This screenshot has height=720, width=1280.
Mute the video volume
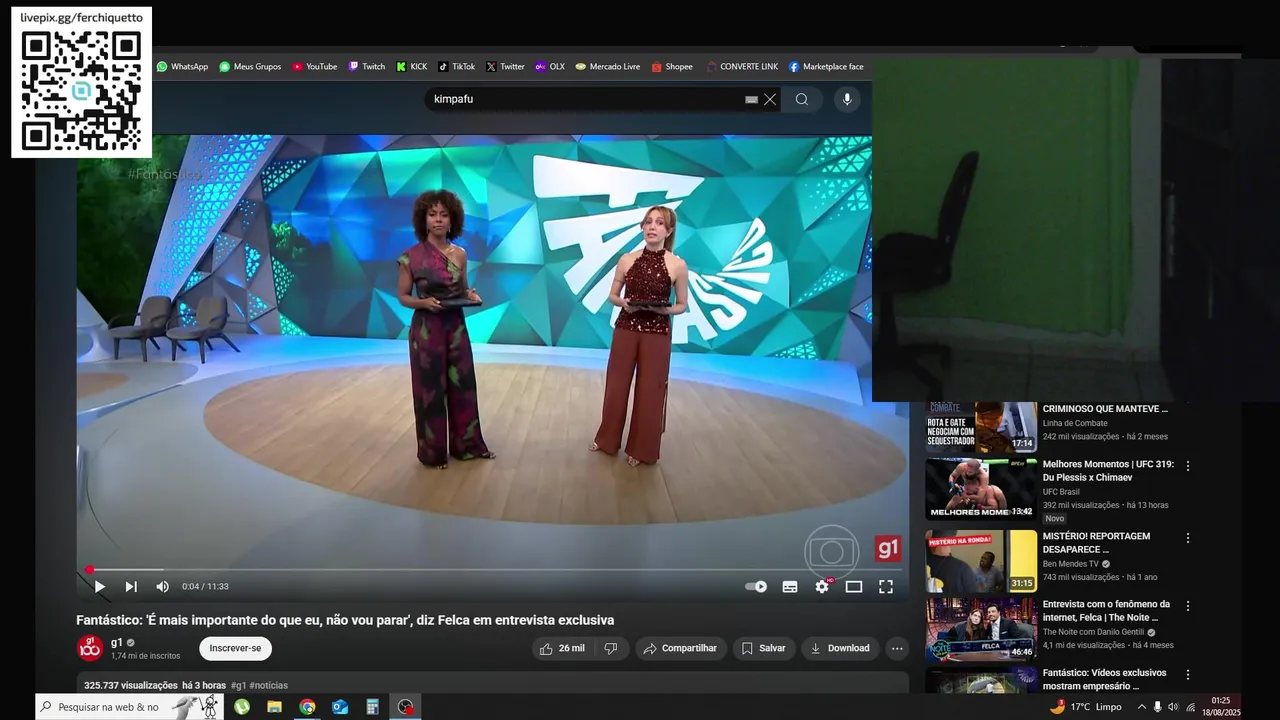(162, 587)
